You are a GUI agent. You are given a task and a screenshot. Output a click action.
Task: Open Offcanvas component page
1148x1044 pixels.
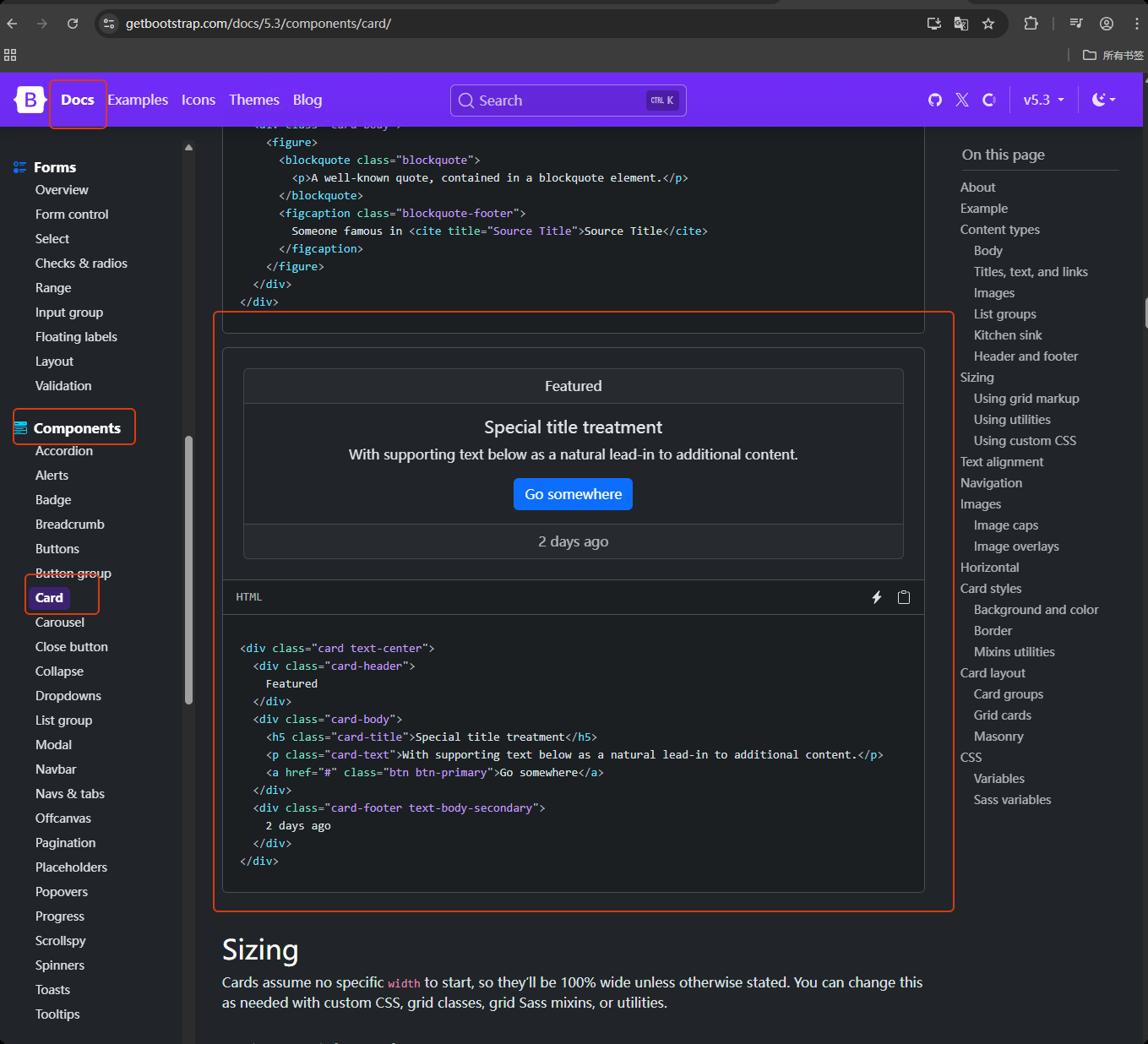click(63, 818)
